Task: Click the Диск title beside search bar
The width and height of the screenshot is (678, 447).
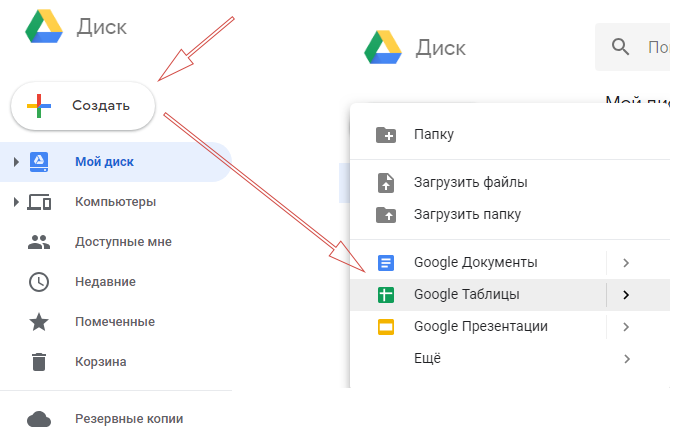Action: [x=441, y=48]
